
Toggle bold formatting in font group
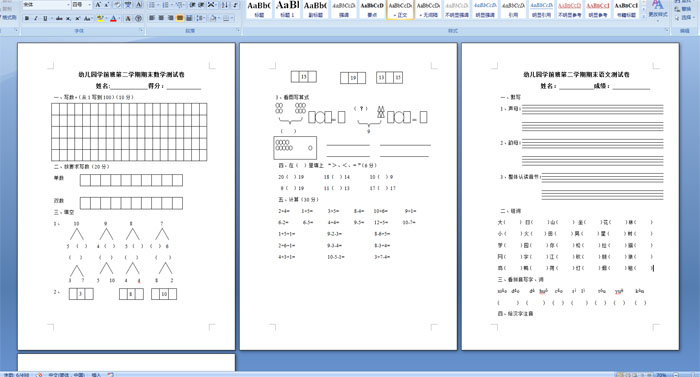(27, 18)
